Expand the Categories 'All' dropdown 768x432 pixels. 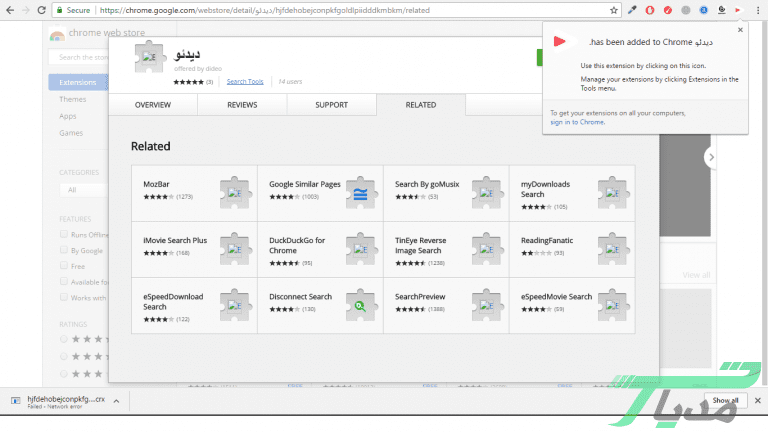82,189
